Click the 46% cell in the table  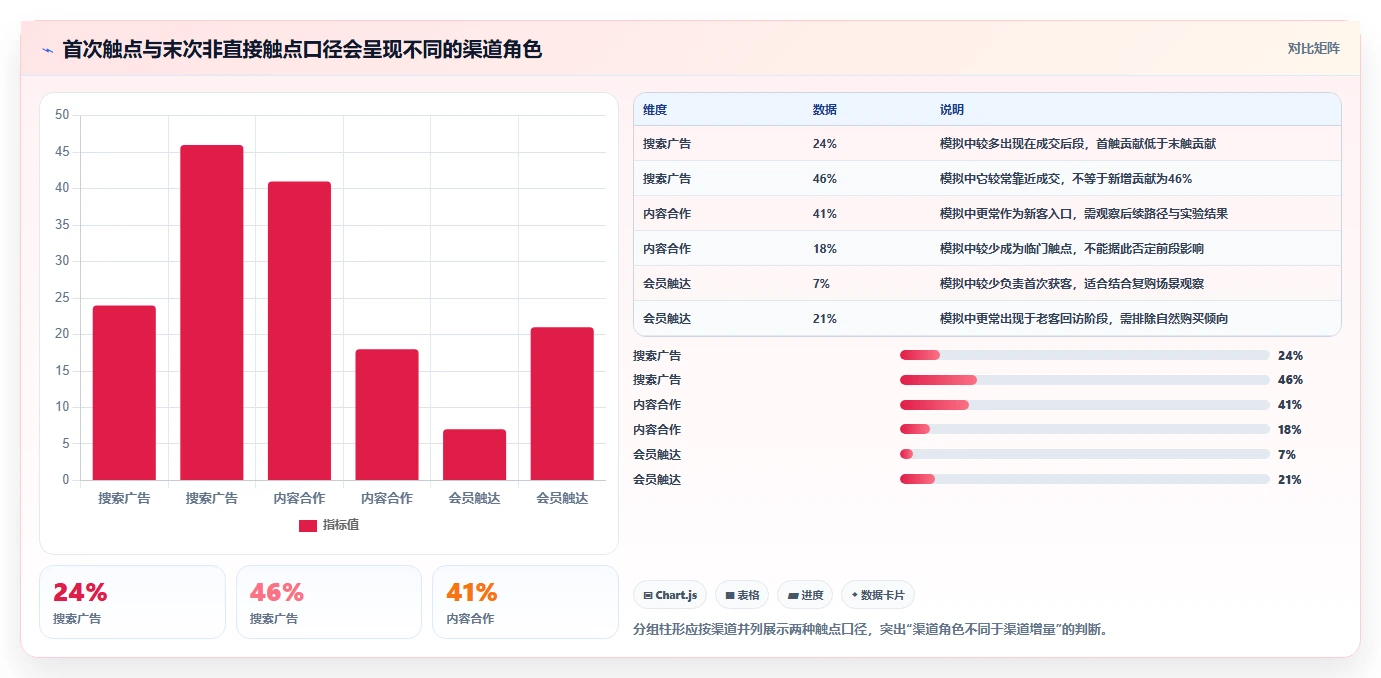point(825,179)
